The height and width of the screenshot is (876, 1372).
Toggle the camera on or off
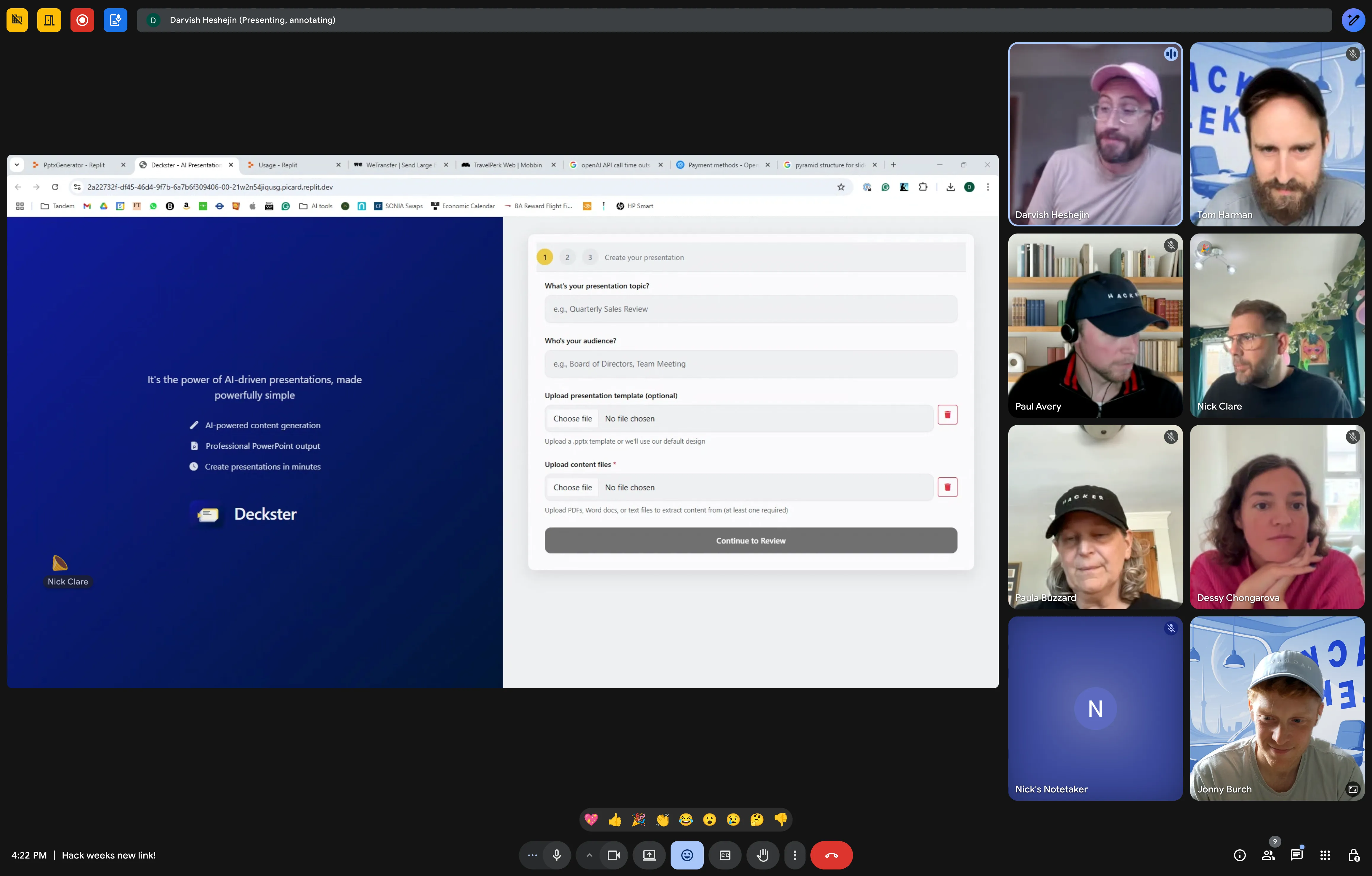pyautogui.click(x=614, y=855)
